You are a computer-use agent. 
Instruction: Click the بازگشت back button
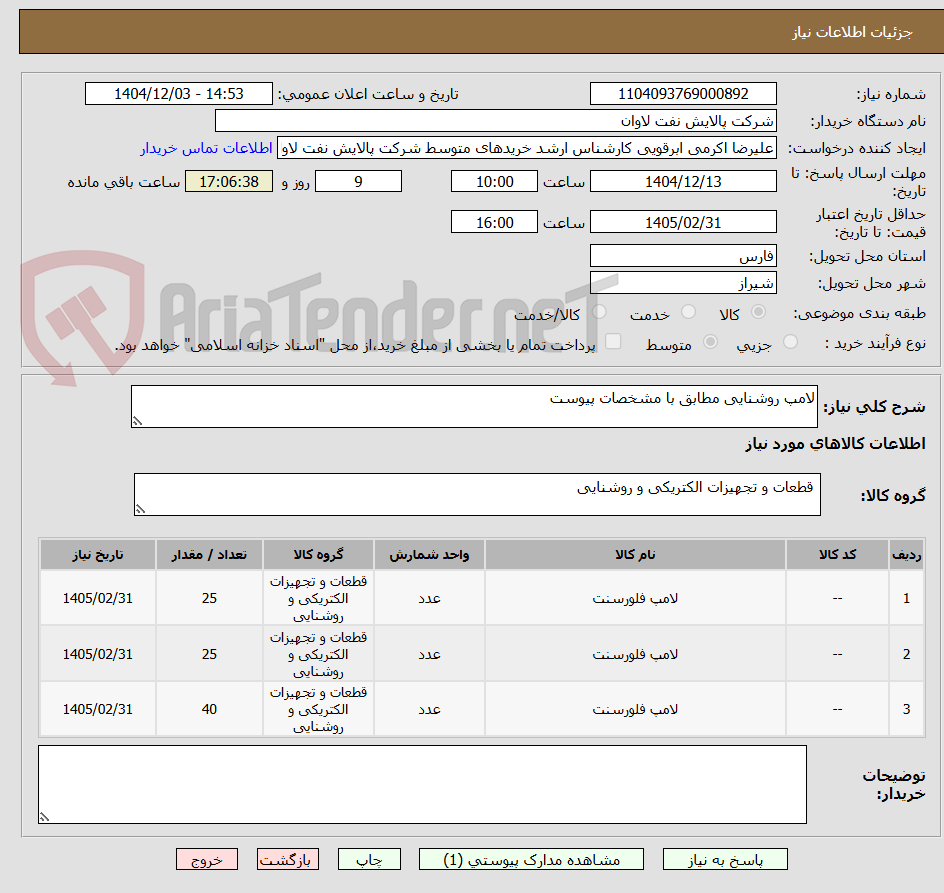tap(288, 859)
